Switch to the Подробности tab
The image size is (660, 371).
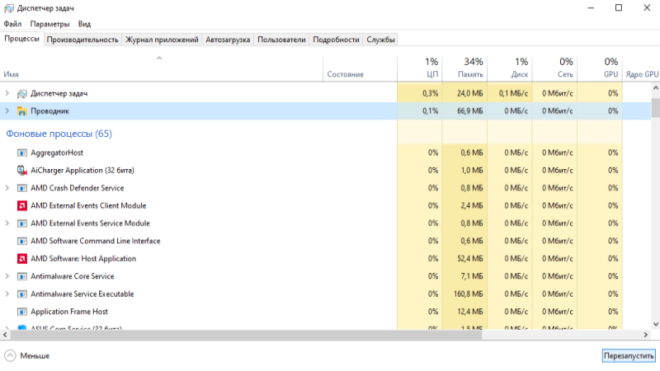click(336, 40)
